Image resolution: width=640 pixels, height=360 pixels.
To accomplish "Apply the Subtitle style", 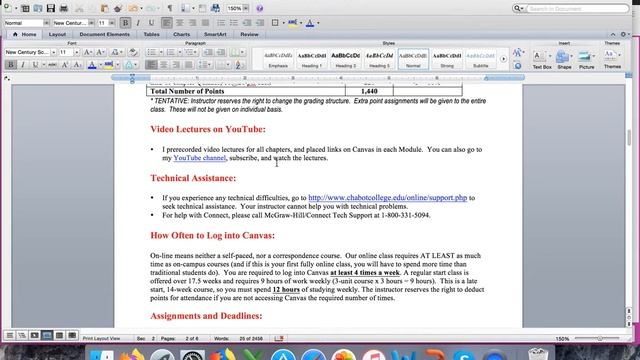I will tap(480, 59).
